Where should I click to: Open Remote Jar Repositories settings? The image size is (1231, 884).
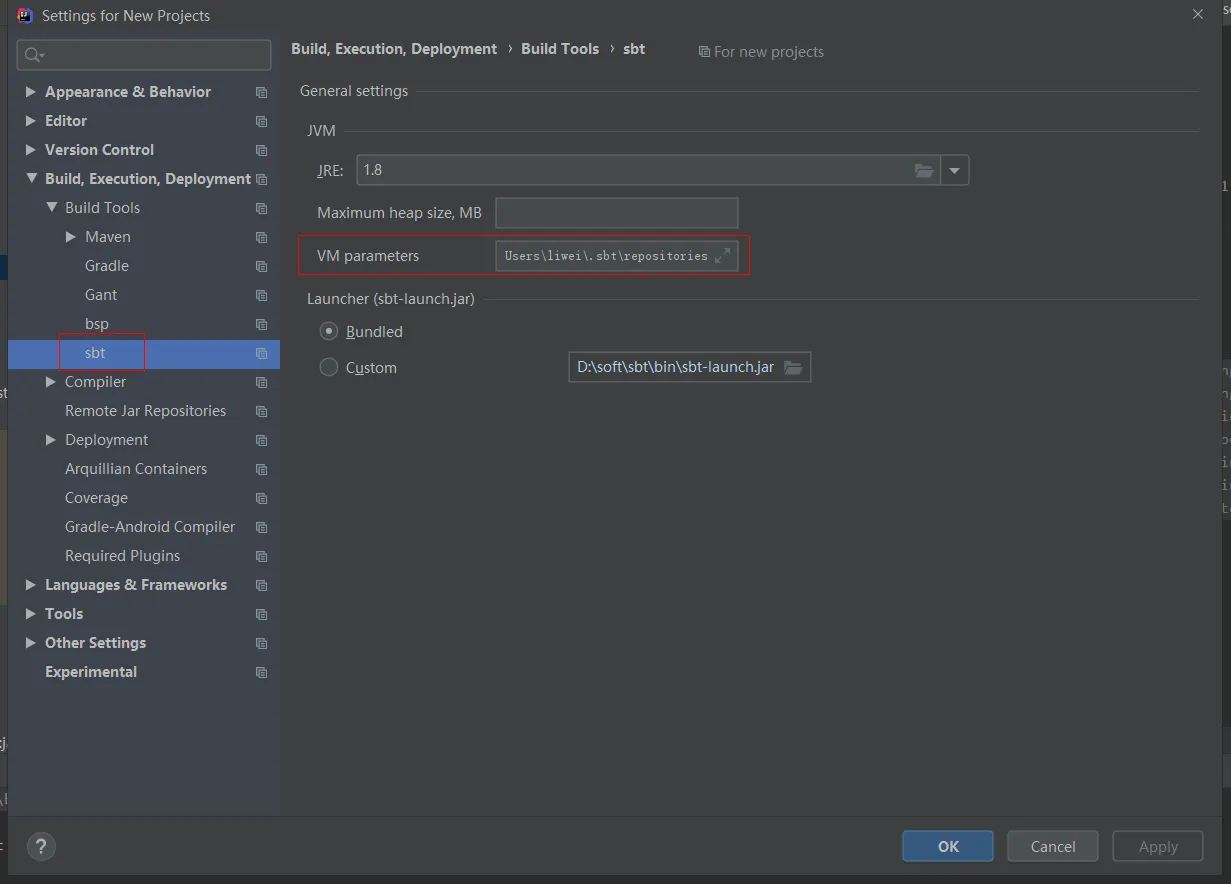[x=145, y=411]
